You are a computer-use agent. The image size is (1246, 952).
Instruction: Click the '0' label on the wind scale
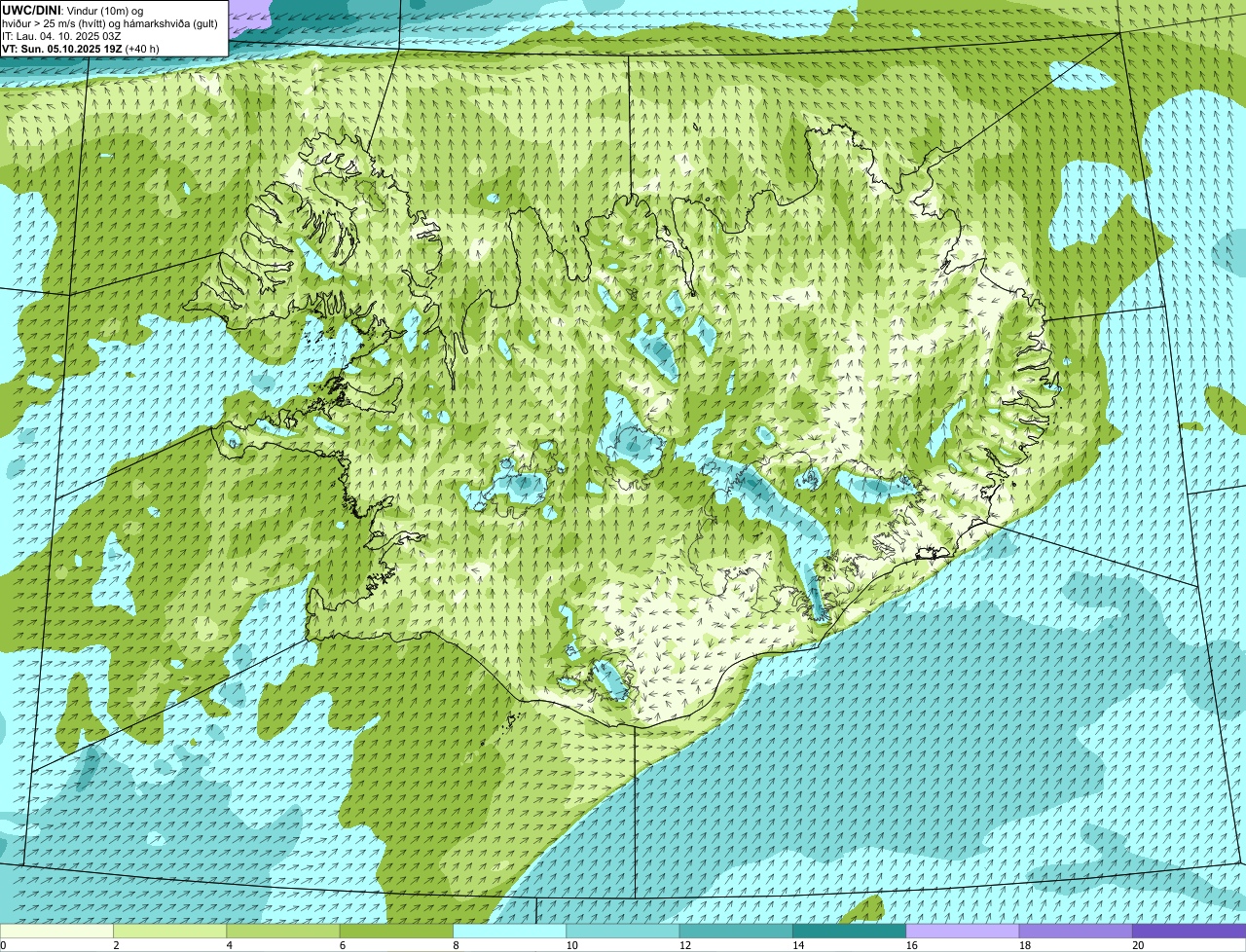[x=3, y=945]
